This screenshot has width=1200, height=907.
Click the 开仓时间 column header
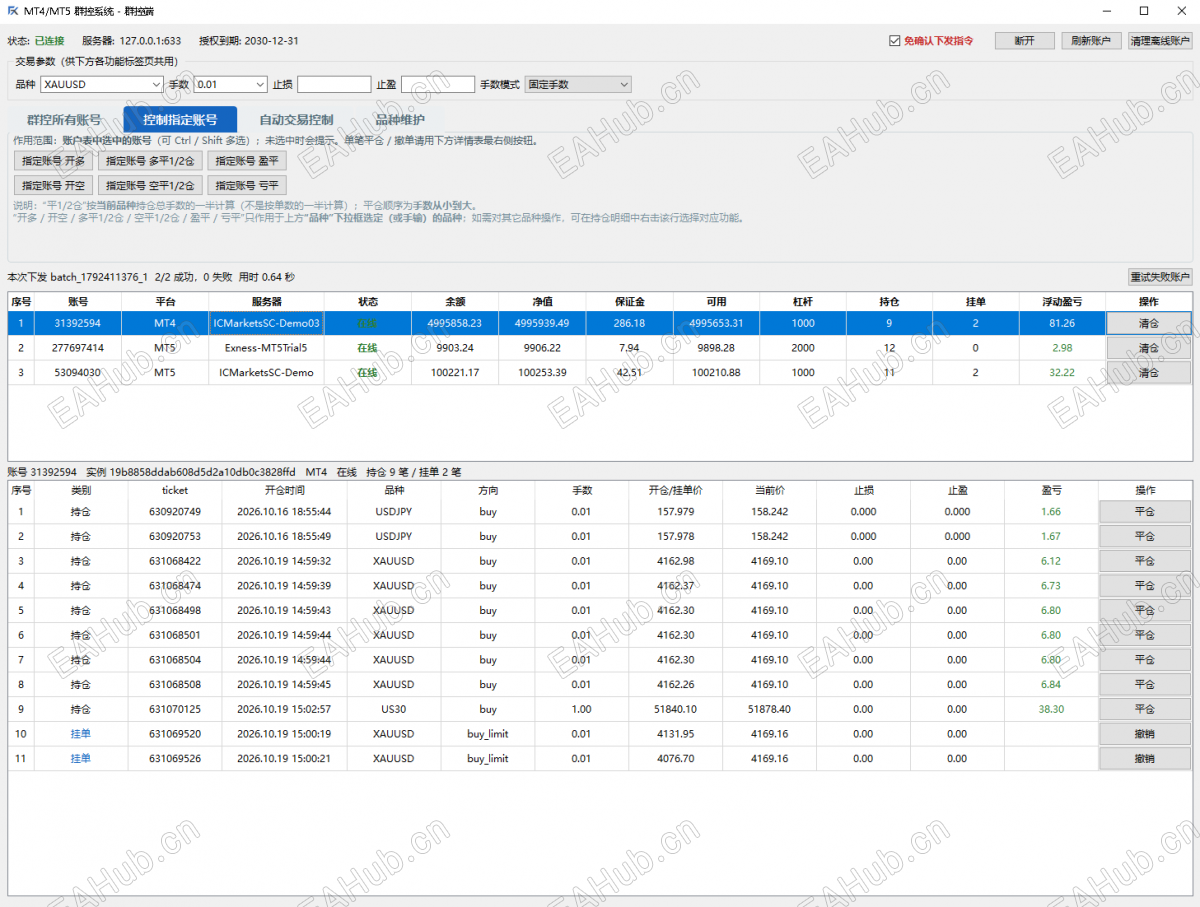[285, 490]
